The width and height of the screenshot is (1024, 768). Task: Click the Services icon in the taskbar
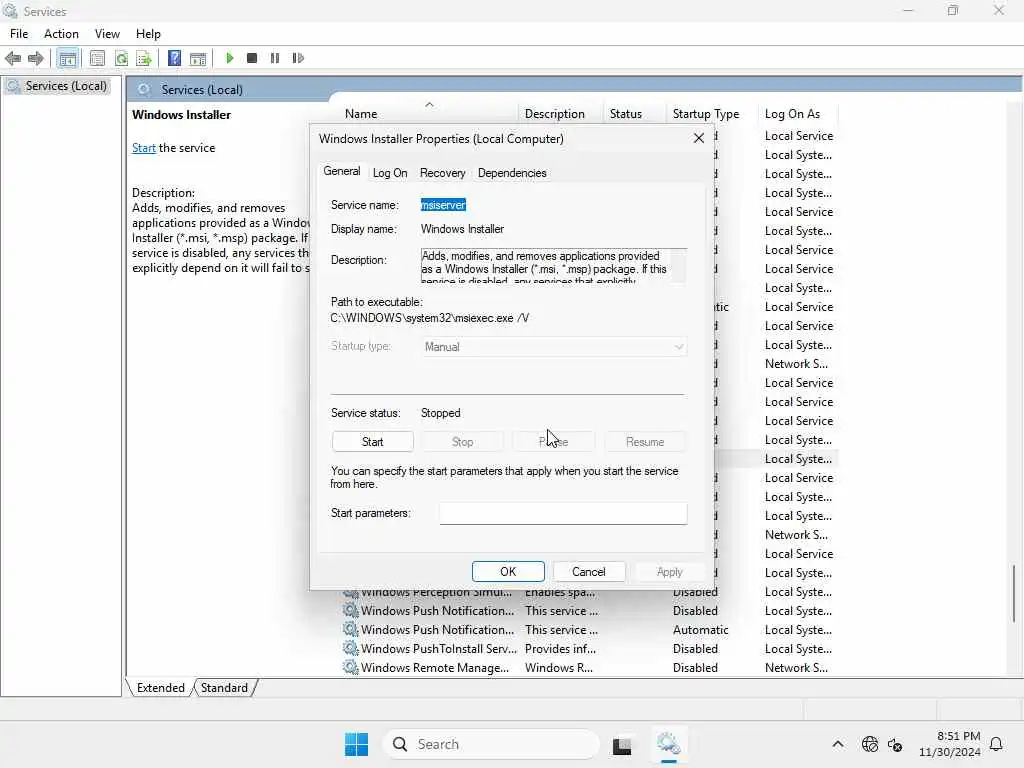(669, 744)
